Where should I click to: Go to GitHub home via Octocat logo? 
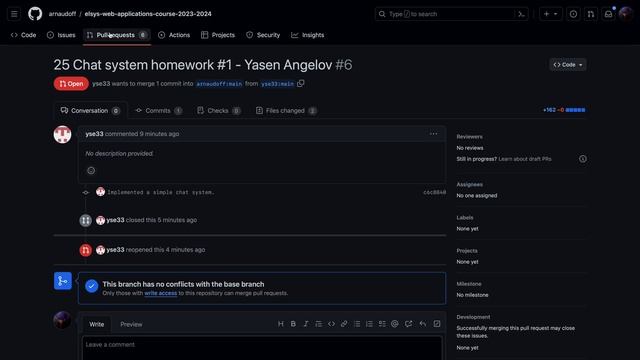pos(35,14)
